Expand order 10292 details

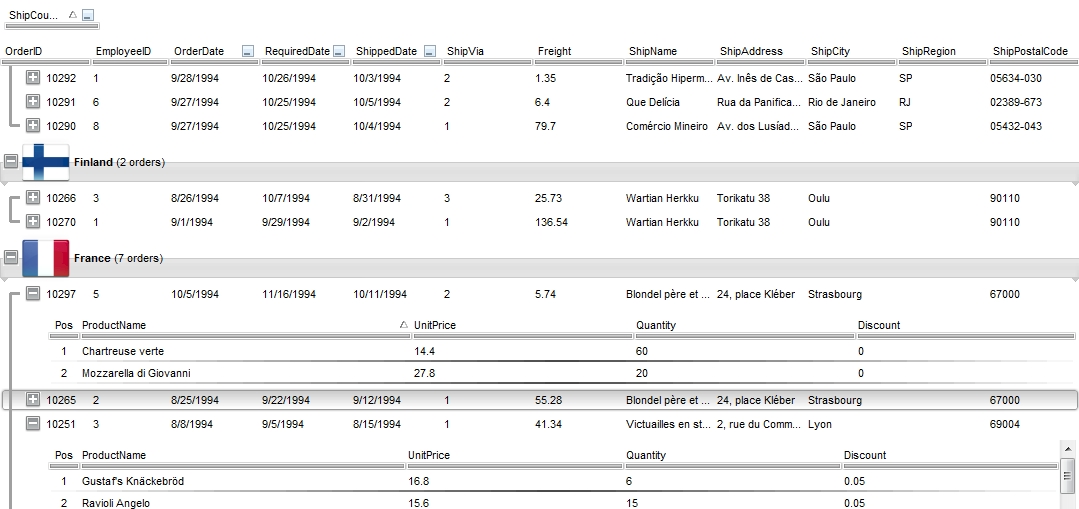[32, 78]
